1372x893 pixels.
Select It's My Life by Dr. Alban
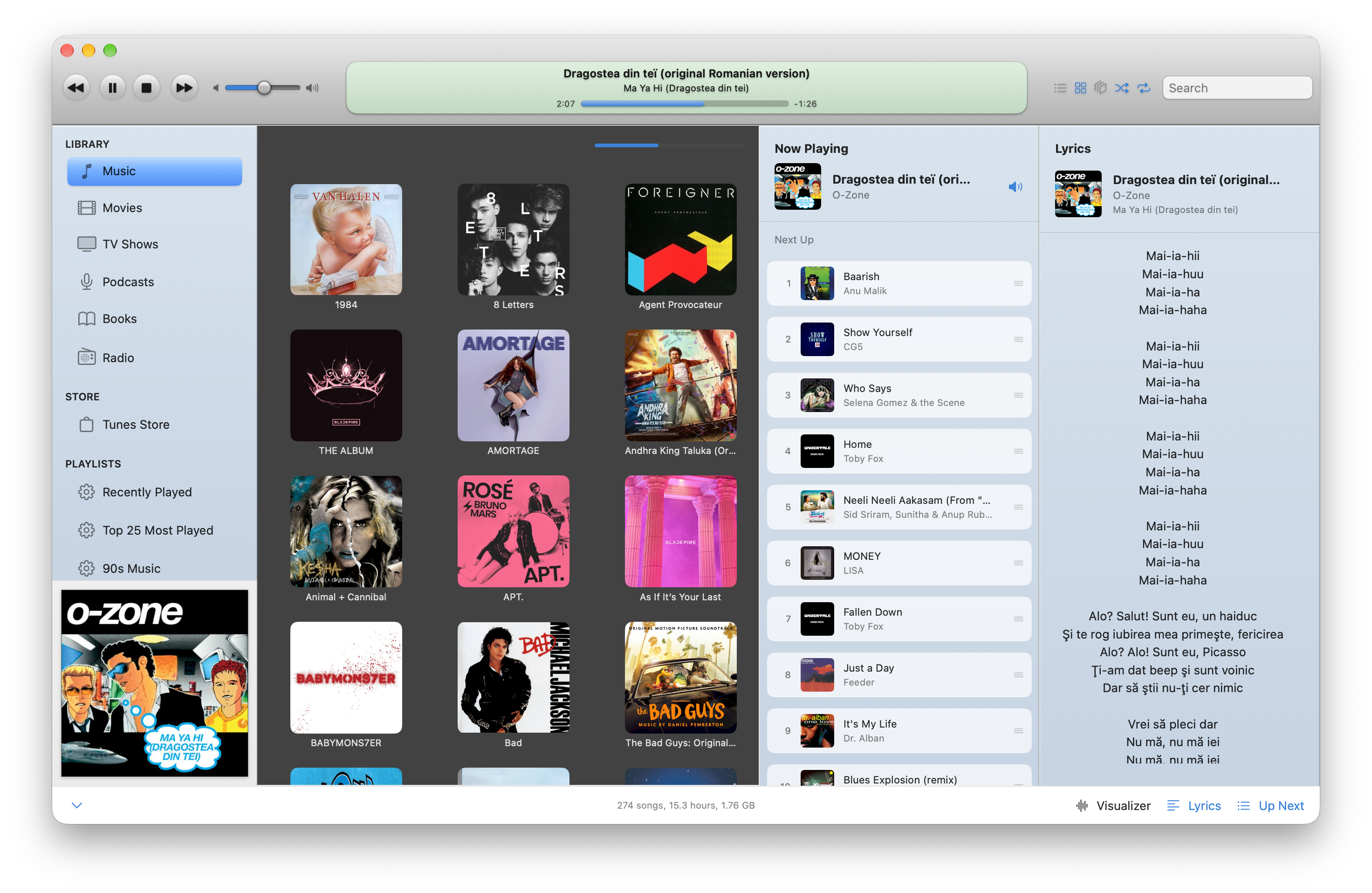coord(899,731)
